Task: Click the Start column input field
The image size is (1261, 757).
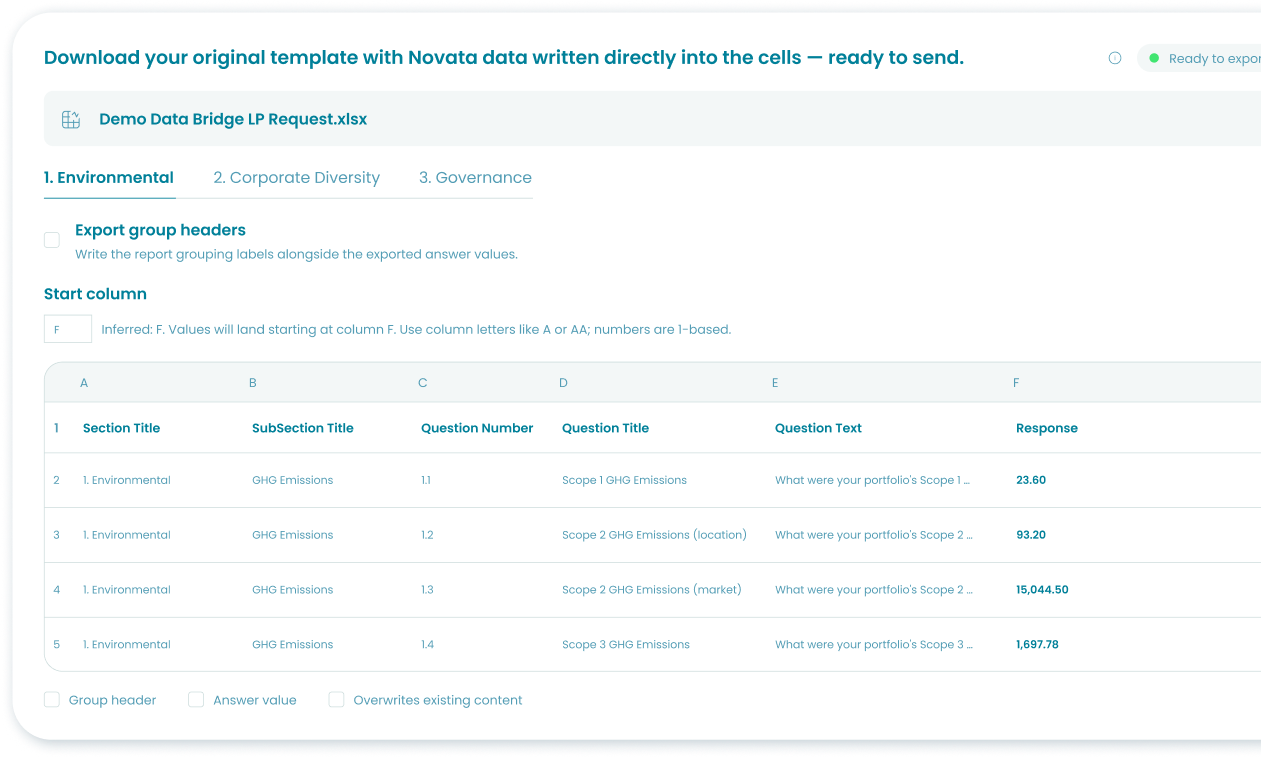Action: pyautogui.click(x=68, y=329)
